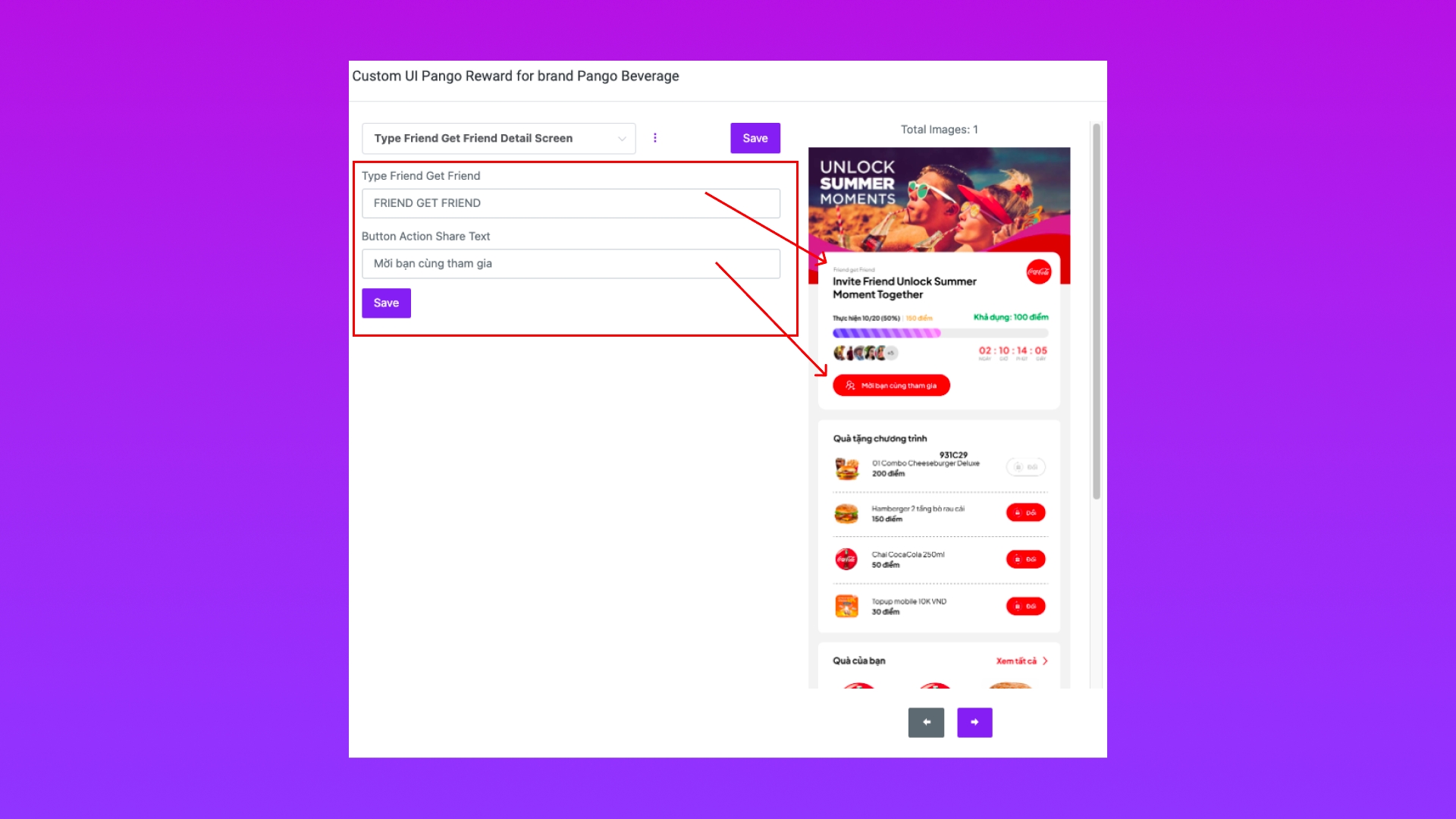
Task: Click the purple progress bar in preview
Action: tap(886, 333)
